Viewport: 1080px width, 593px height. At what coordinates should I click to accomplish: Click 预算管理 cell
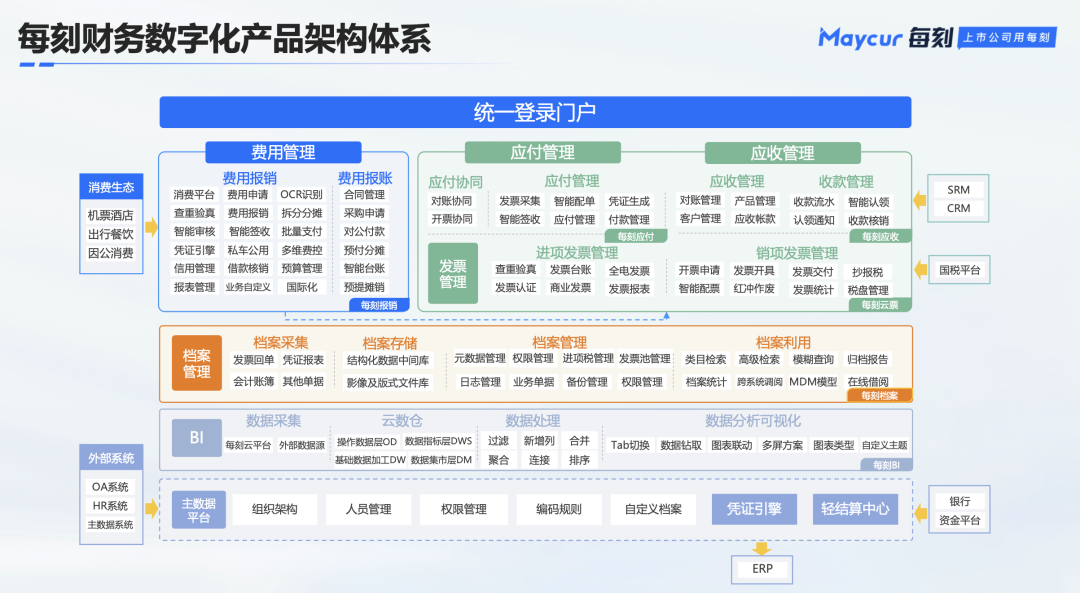(x=301, y=268)
